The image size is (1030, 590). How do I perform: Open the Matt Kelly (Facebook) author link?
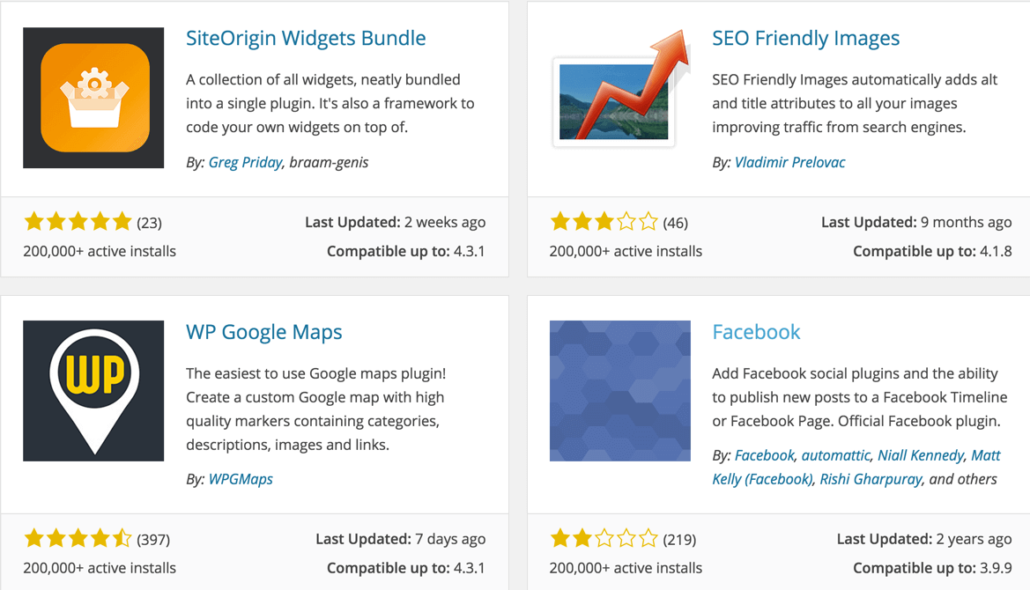(x=763, y=479)
